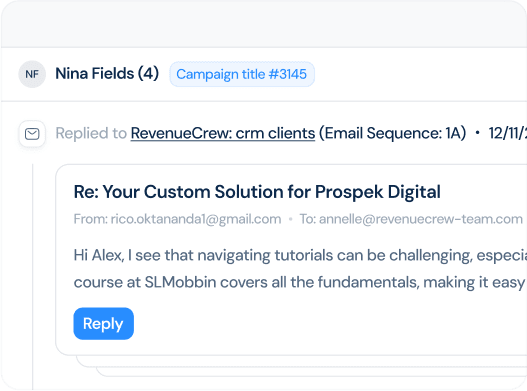Open the RevenueCrew: crm clients link
527x391 pixels.
(223, 133)
